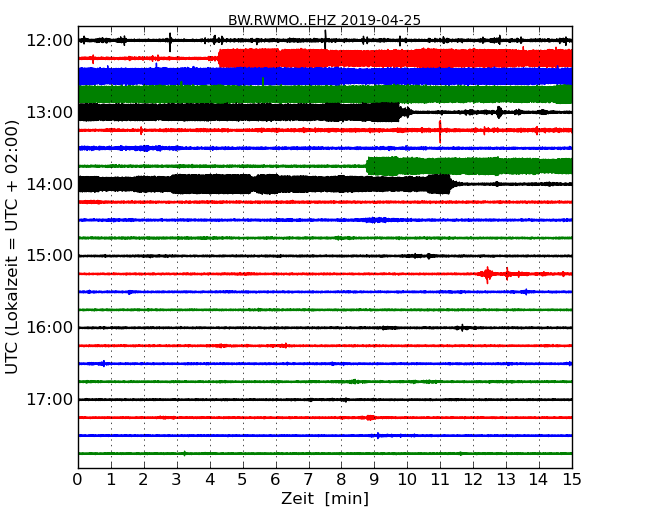Click x-axis tick label 10
The width and height of the screenshot is (650, 520).
click(x=407, y=480)
